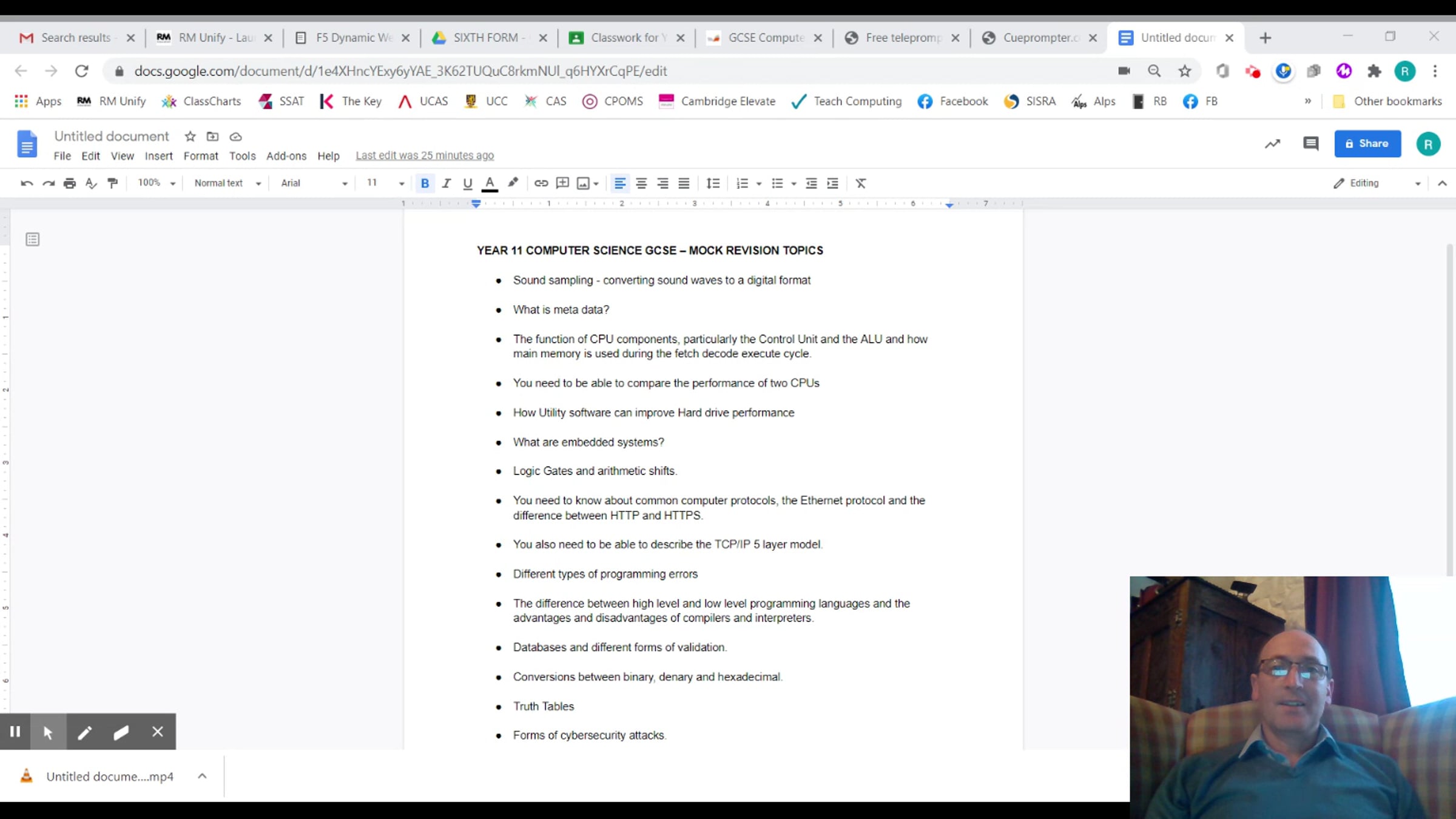Viewport: 1456px width, 819px height.
Task: Click the Line spacing icon
Action: point(713,183)
